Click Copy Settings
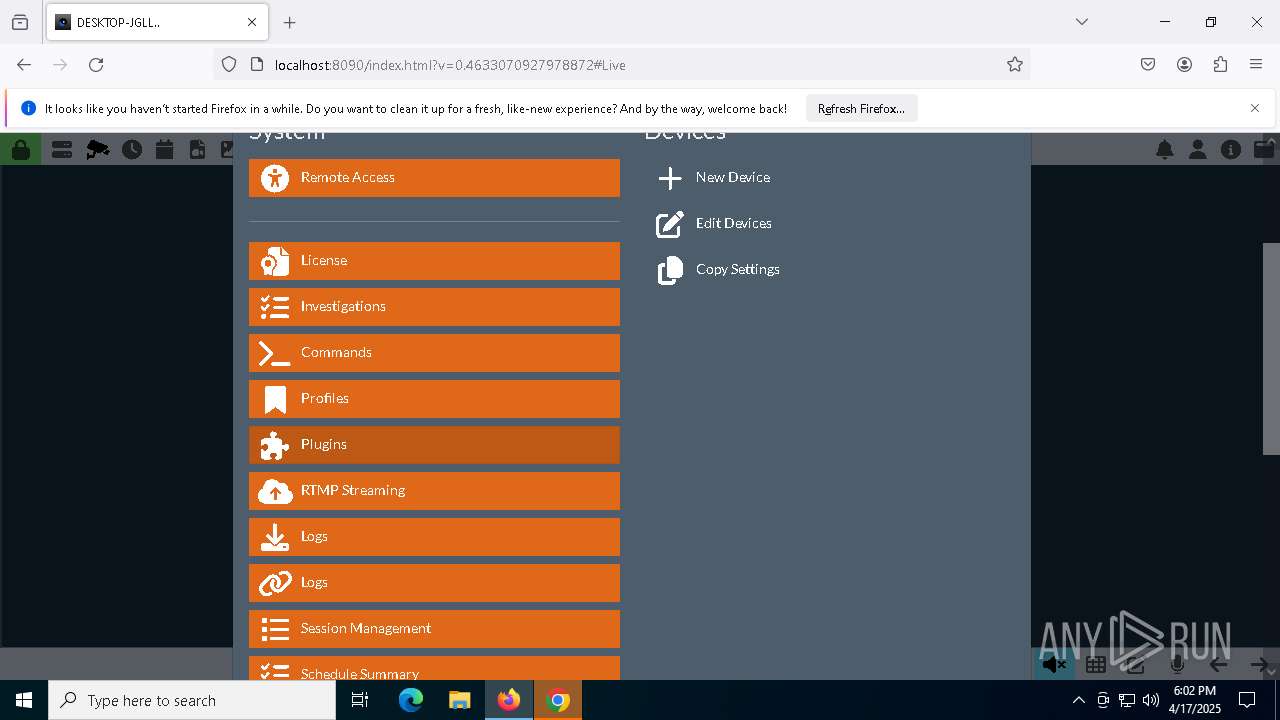Screen dimensions: 1280x720 point(738,269)
